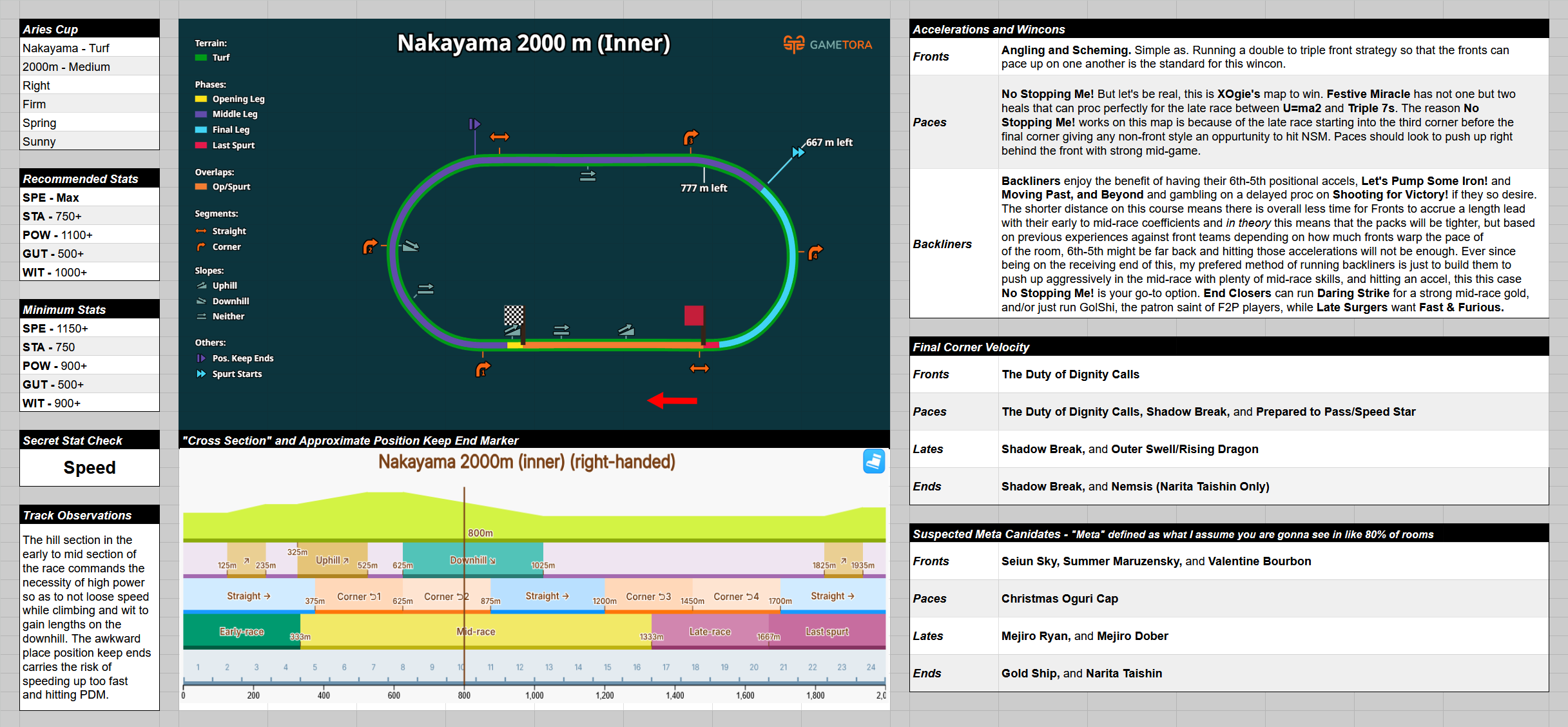
Task: Click the 667 m left label
Action: (829, 142)
